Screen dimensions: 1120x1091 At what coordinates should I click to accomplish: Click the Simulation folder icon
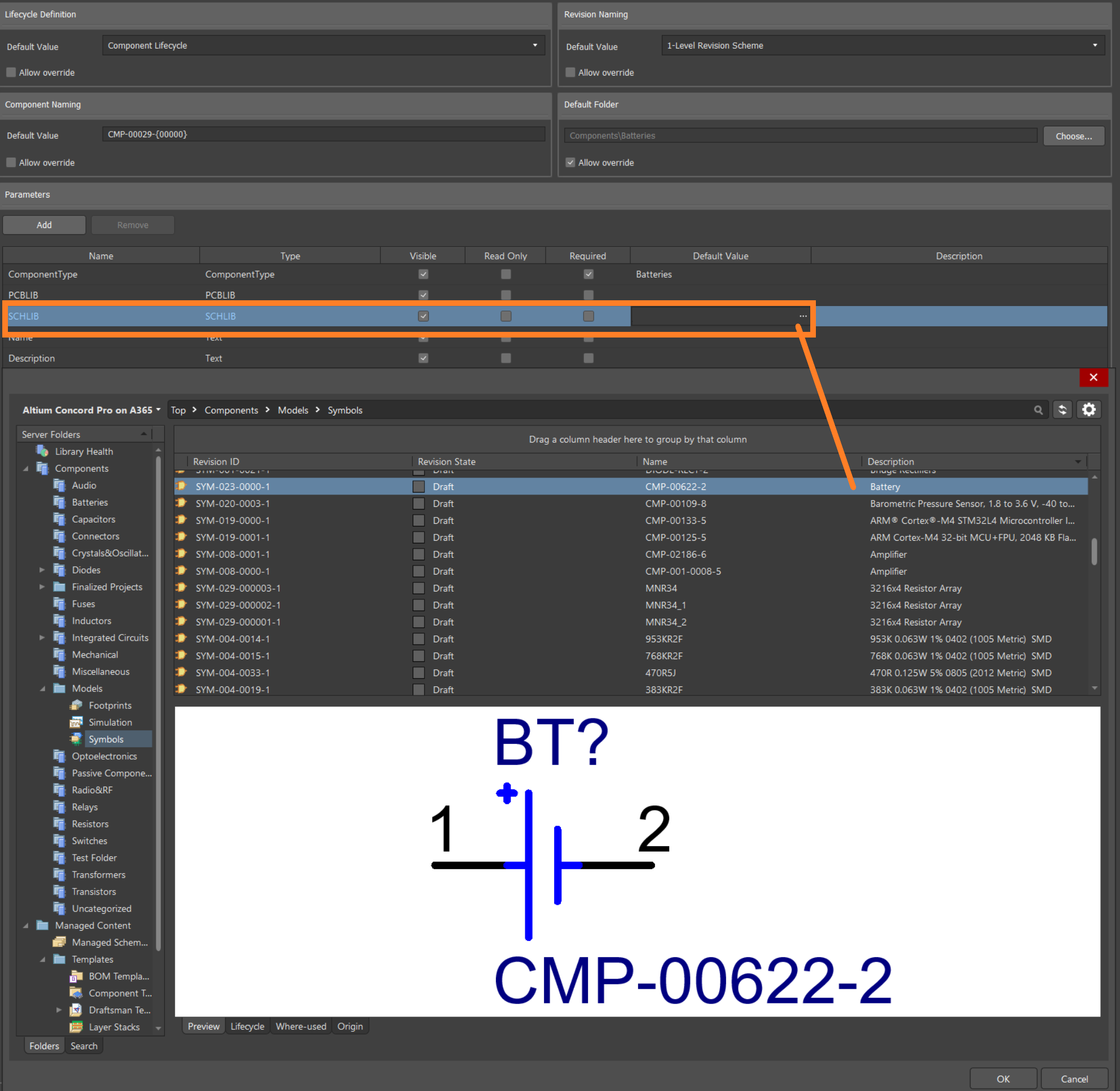coord(79,725)
